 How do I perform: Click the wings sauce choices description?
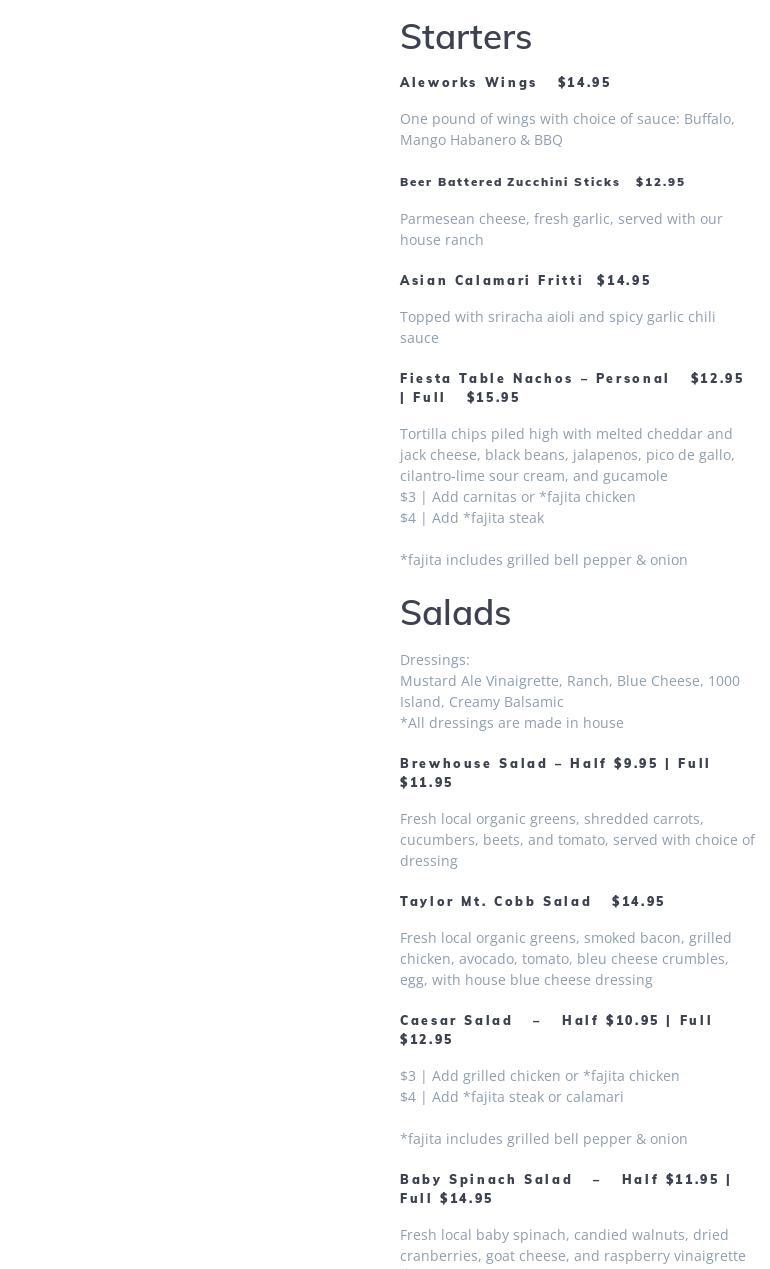click(567, 129)
